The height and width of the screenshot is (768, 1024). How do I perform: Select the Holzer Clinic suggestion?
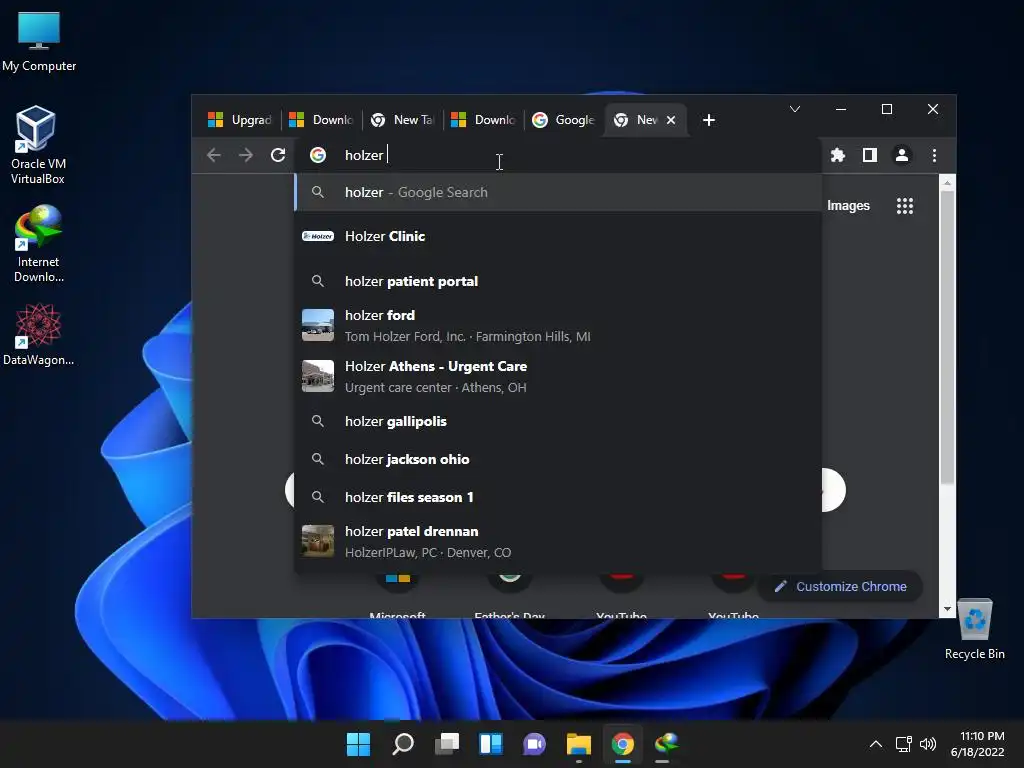(558, 236)
